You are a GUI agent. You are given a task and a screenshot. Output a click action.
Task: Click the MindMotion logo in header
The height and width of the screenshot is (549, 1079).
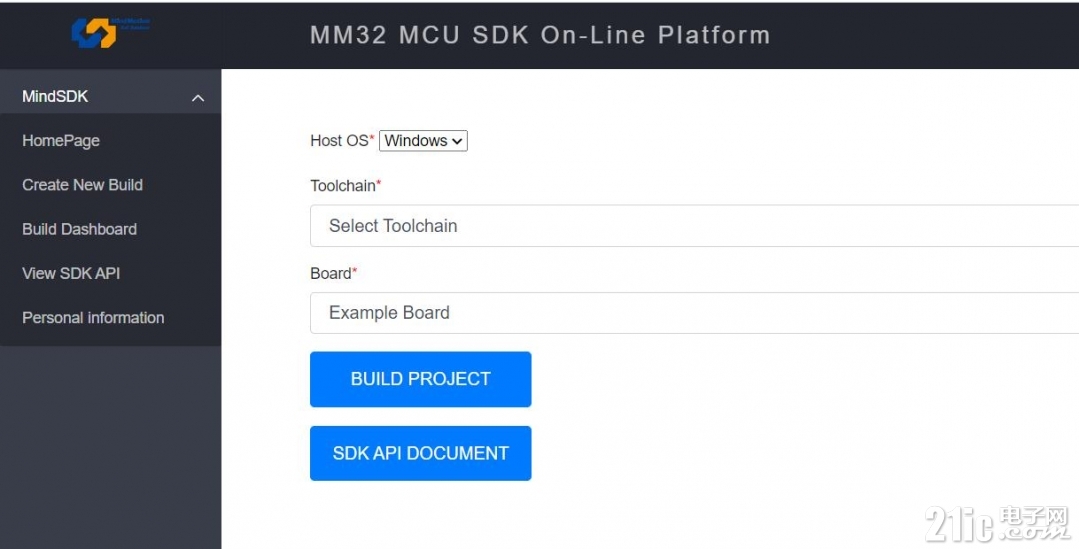click(110, 32)
